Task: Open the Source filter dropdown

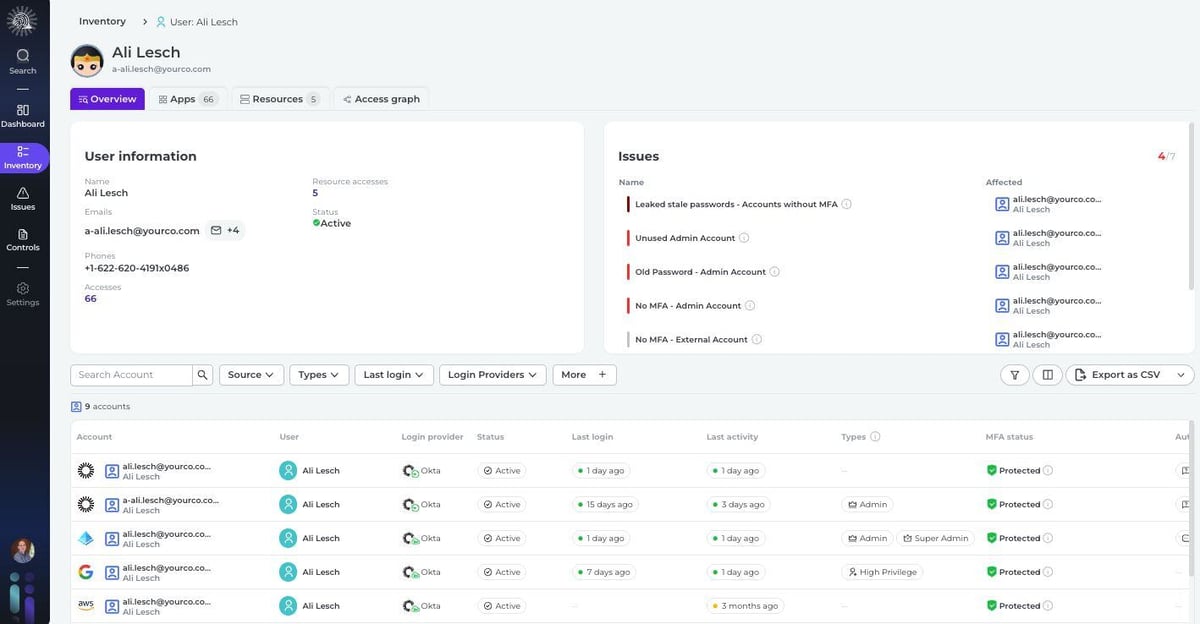Action: tap(251, 375)
